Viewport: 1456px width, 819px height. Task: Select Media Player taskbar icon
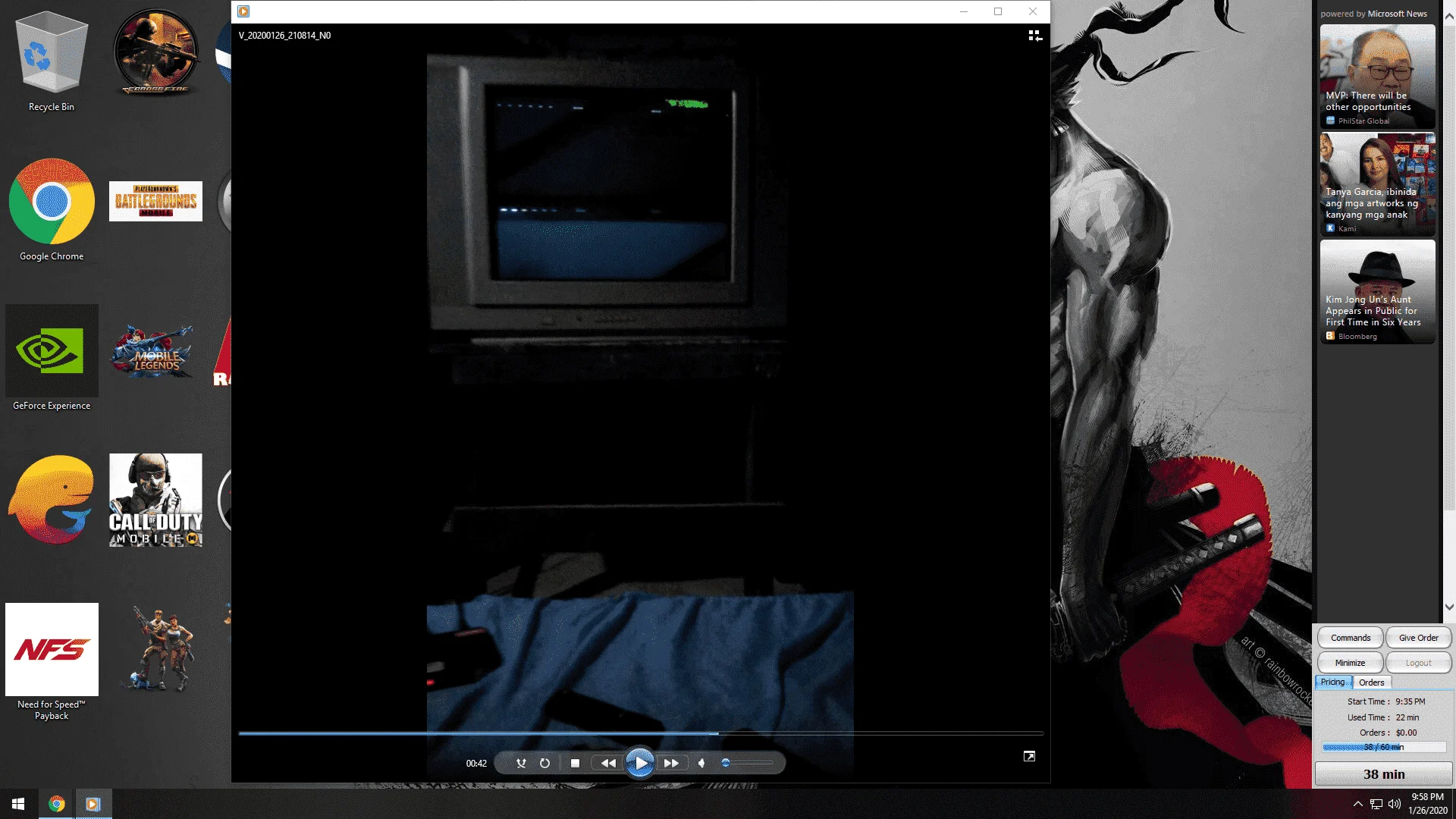point(93,804)
